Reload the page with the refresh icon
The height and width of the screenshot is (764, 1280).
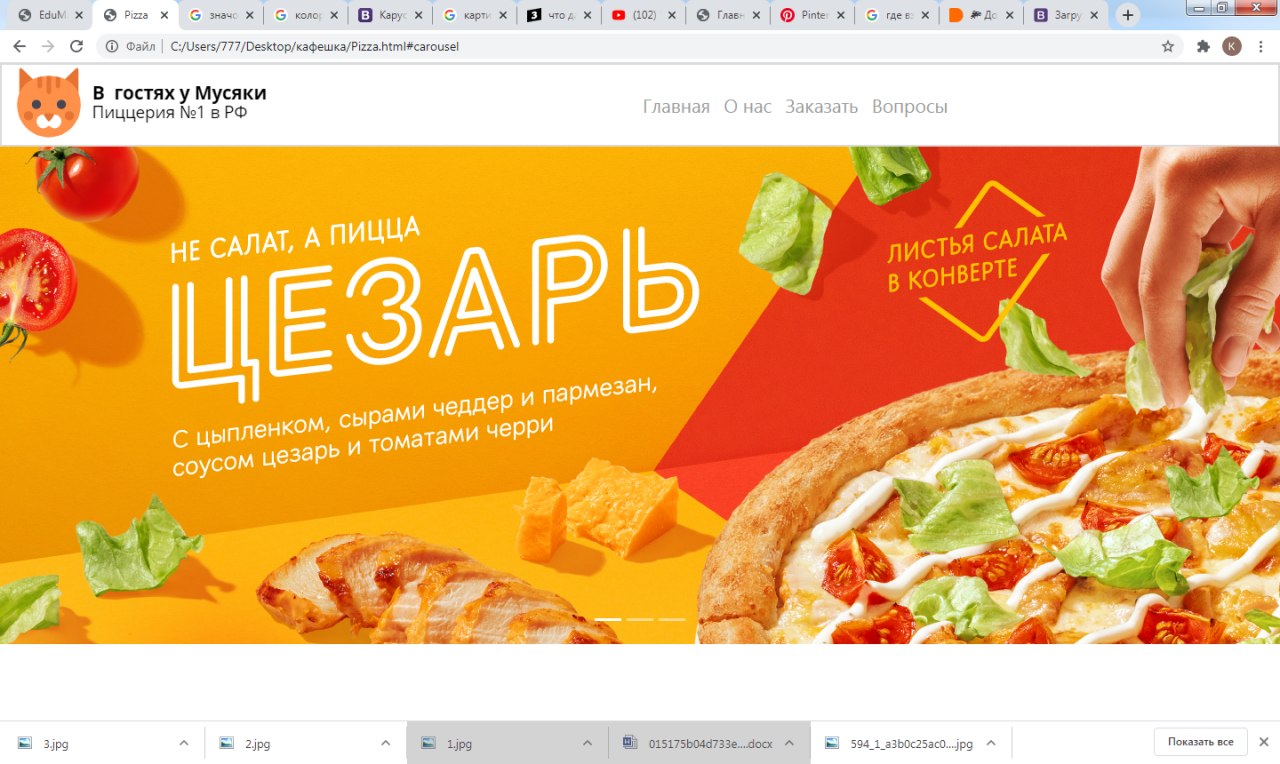pyautogui.click(x=76, y=46)
